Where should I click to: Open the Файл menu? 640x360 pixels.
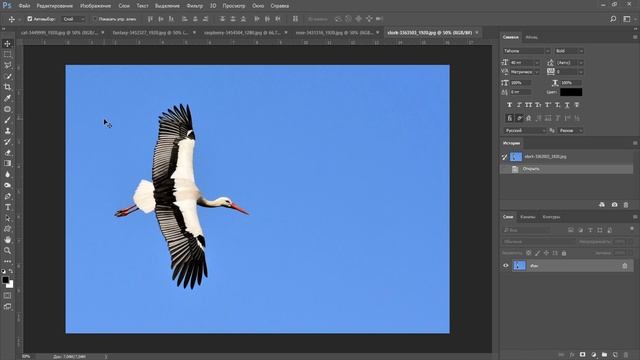[x=24, y=6]
